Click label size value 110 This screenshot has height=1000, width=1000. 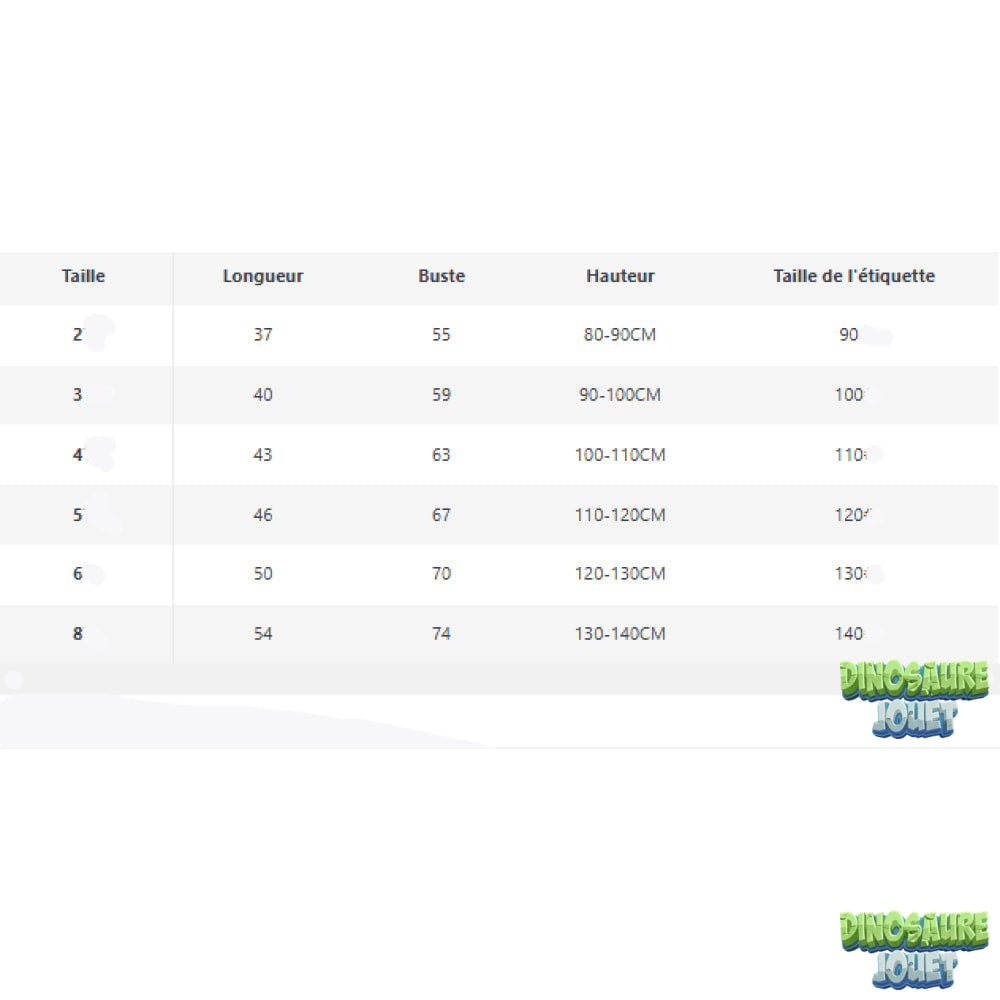pyautogui.click(x=849, y=455)
